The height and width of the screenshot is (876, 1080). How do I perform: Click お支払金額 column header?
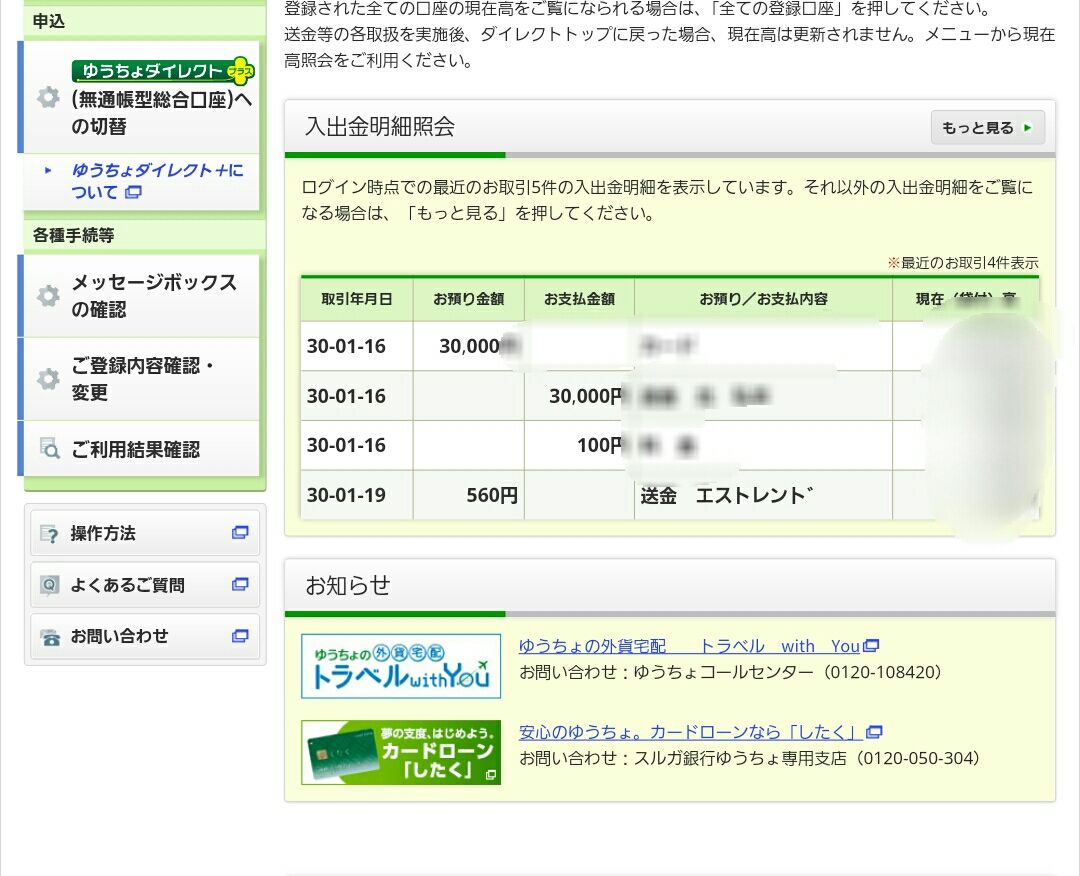tap(579, 299)
